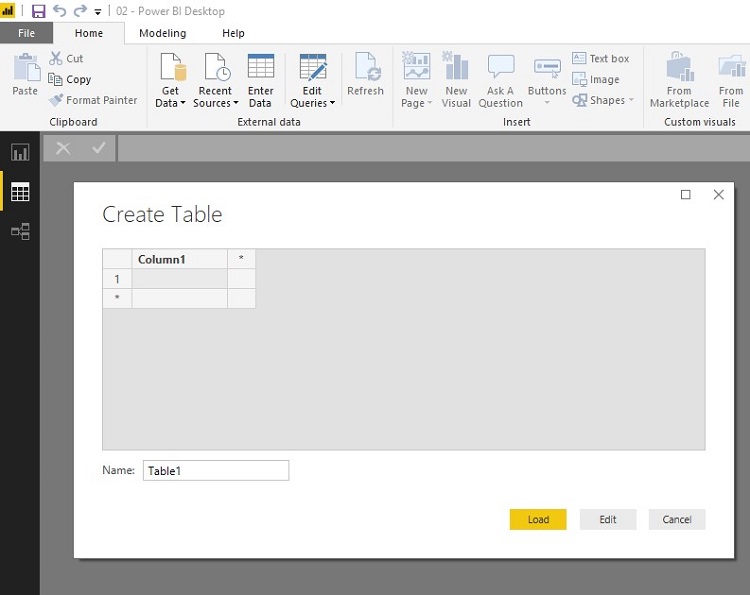Select row 1 header
The height and width of the screenshot is (595, 750).
(x=117, y=279)
